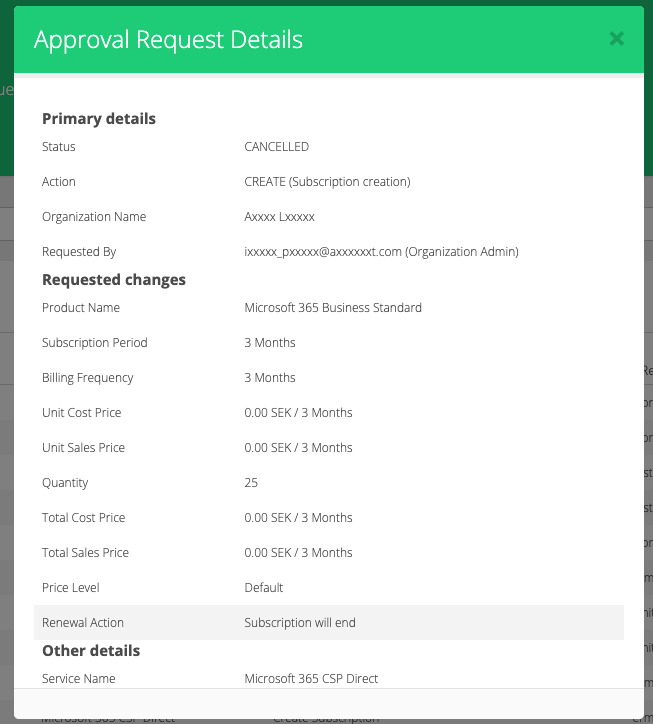
Task: Select the CANCELLED status value
Action: tap(277, 147)
